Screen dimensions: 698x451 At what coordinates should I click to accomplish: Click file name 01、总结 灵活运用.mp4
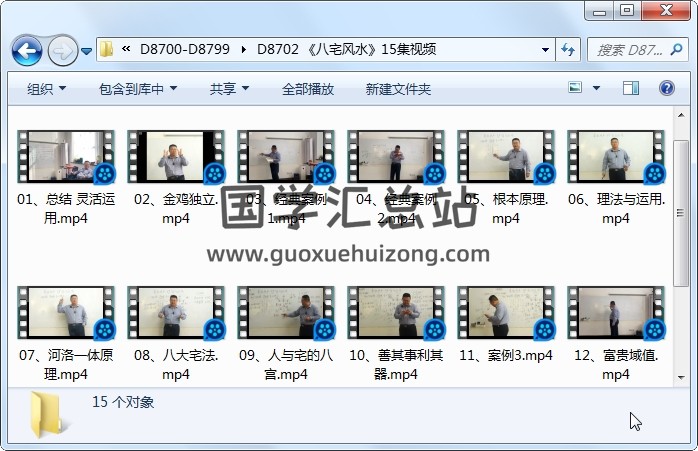click(x=66, y=208)
